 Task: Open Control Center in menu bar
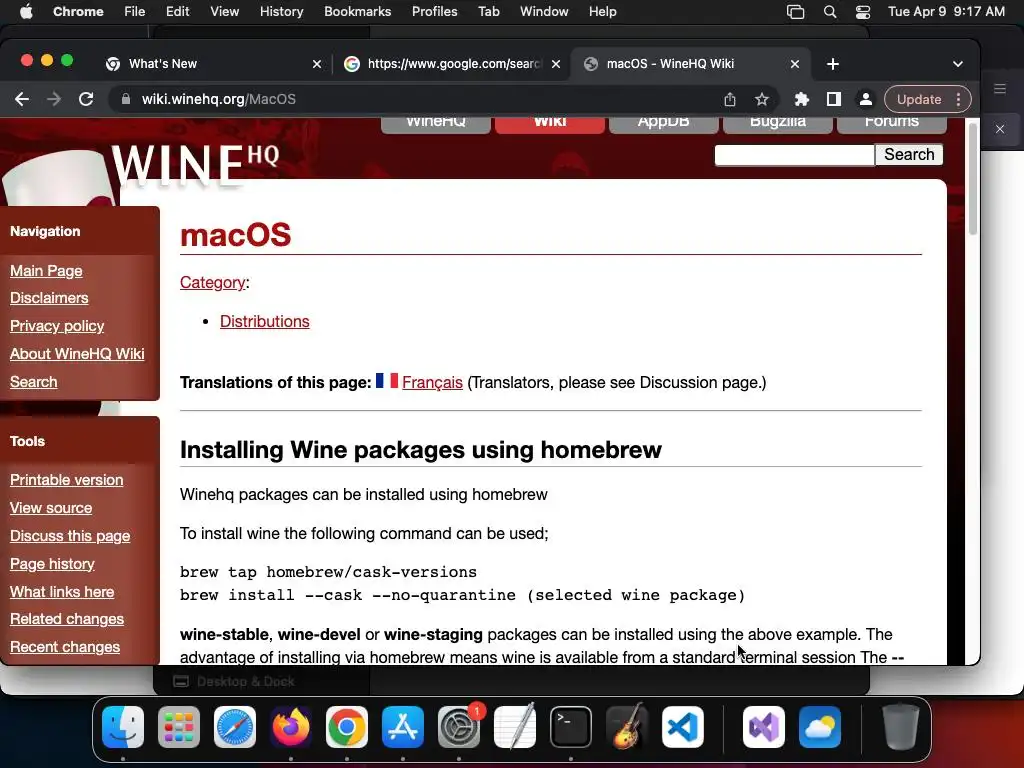(863, 12)
